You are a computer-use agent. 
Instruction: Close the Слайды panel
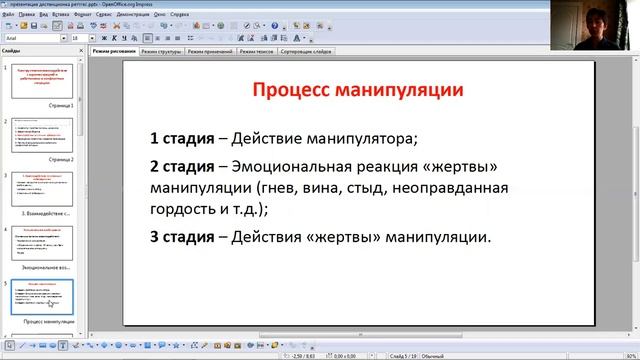(x=81, y=51)
